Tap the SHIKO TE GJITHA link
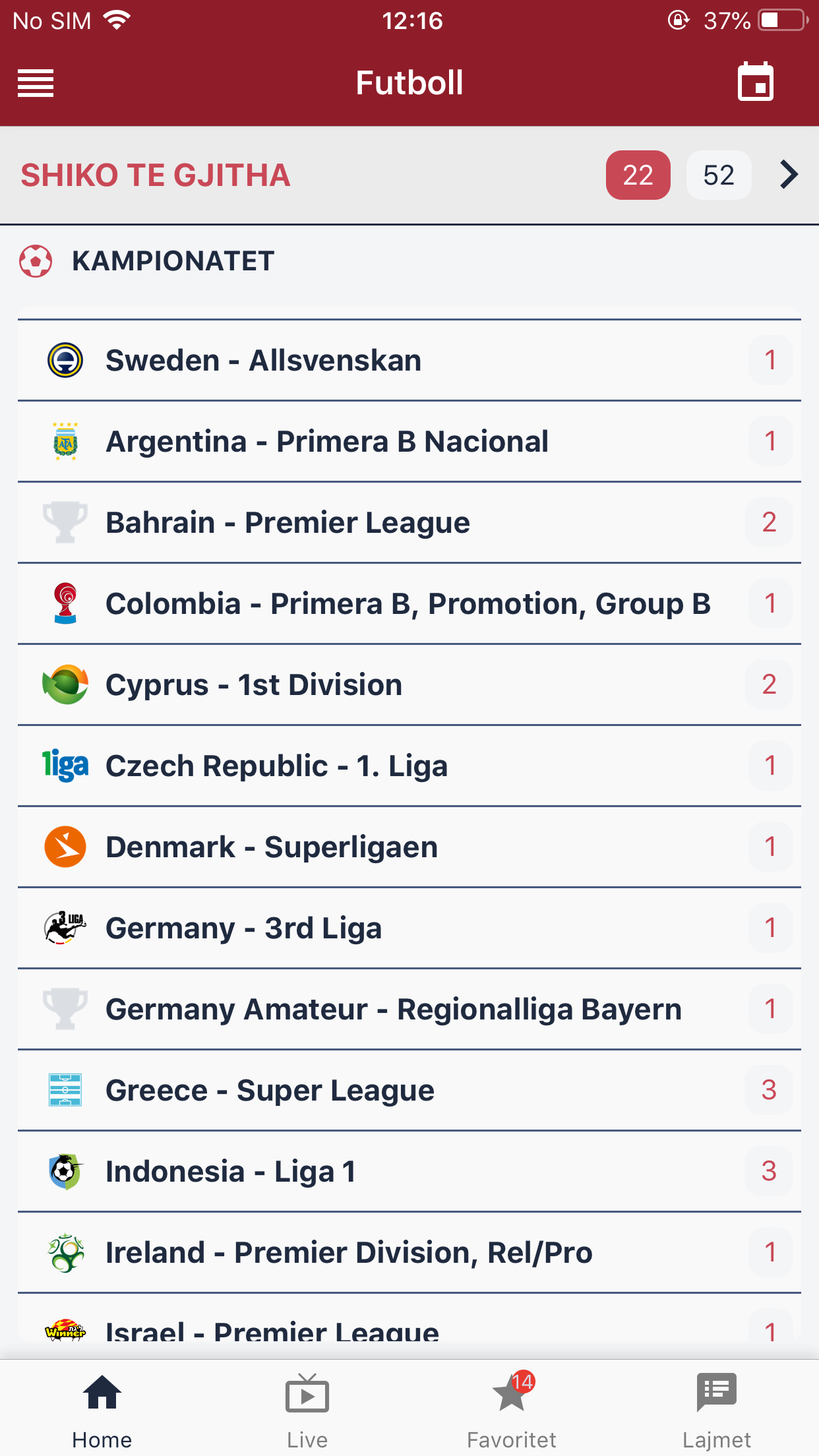This screenshot has width=819, height=1456. 156,175
